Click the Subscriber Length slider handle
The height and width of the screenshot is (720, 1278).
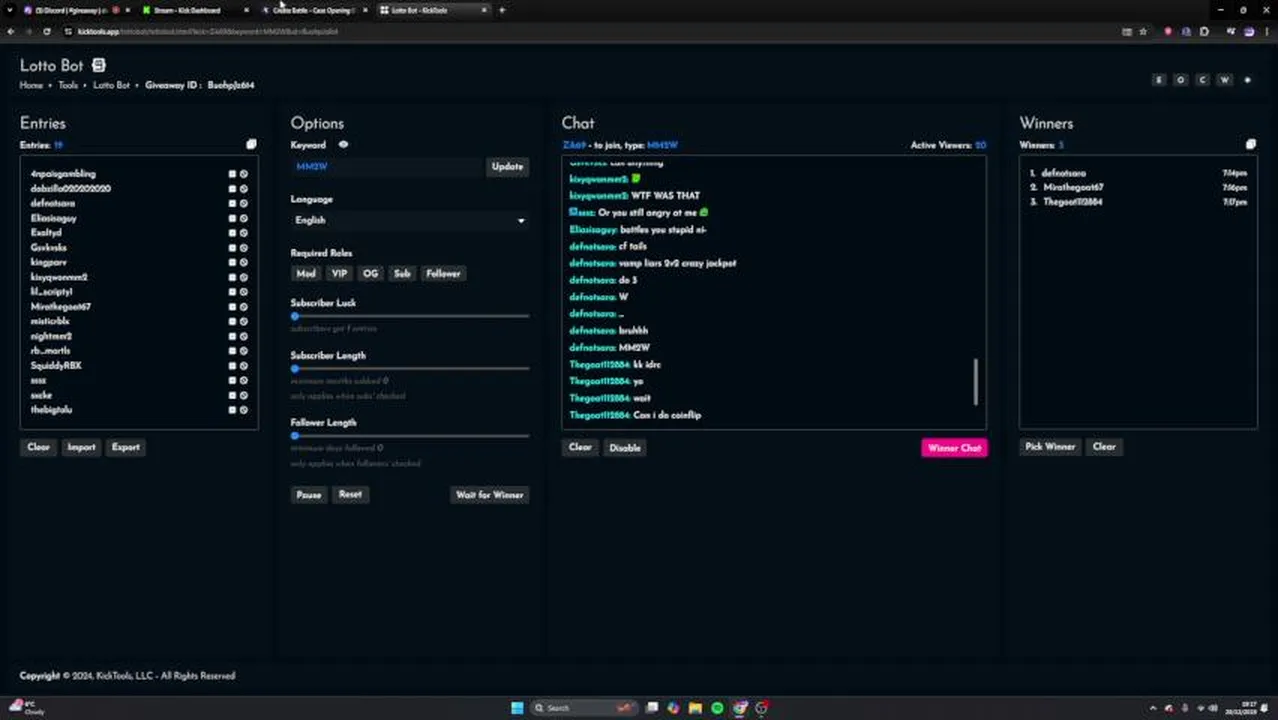point(295,369)
